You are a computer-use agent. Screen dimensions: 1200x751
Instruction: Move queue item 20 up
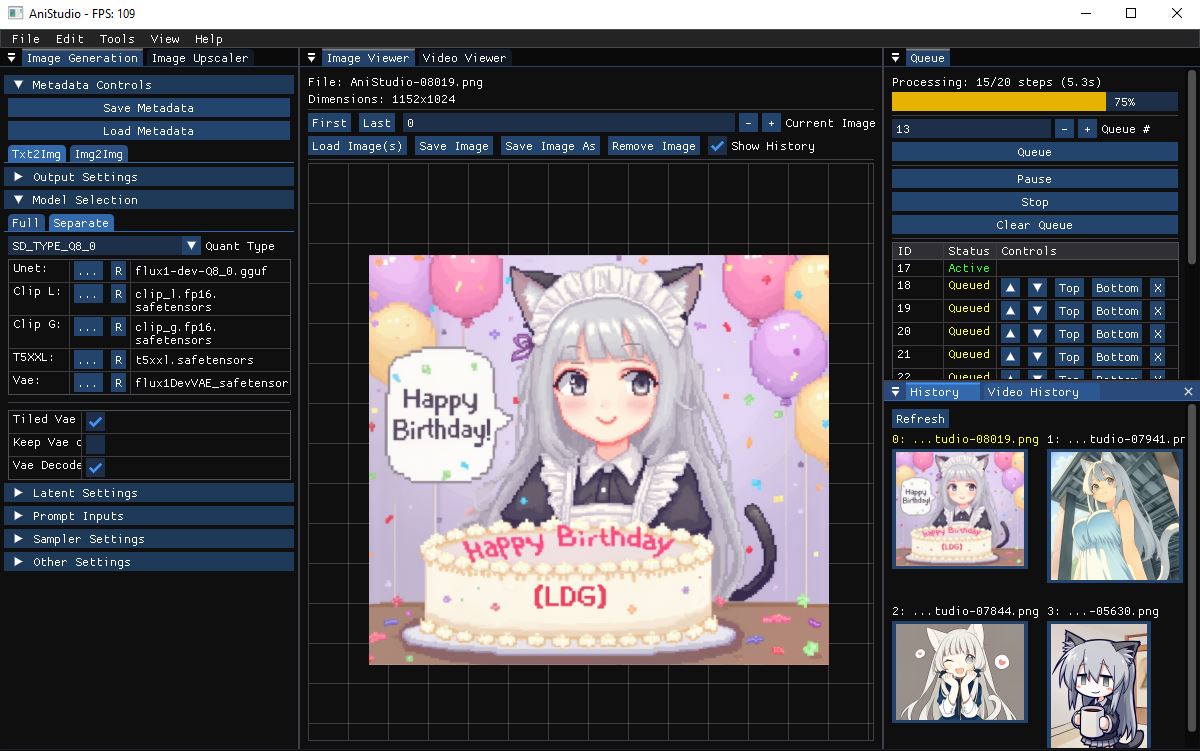[1010, 334]
